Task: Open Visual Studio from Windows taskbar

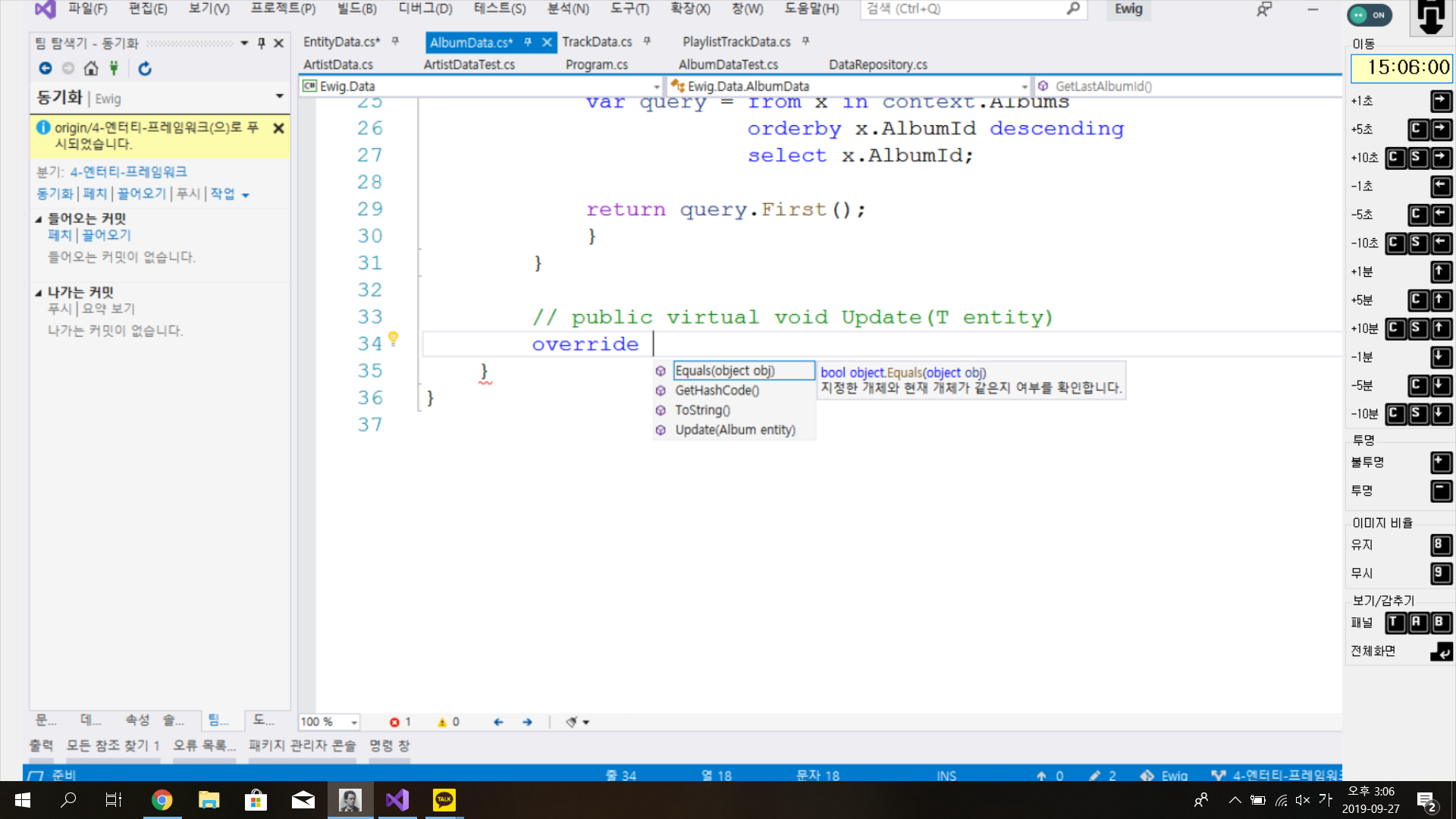Action: tap(397, 800)
